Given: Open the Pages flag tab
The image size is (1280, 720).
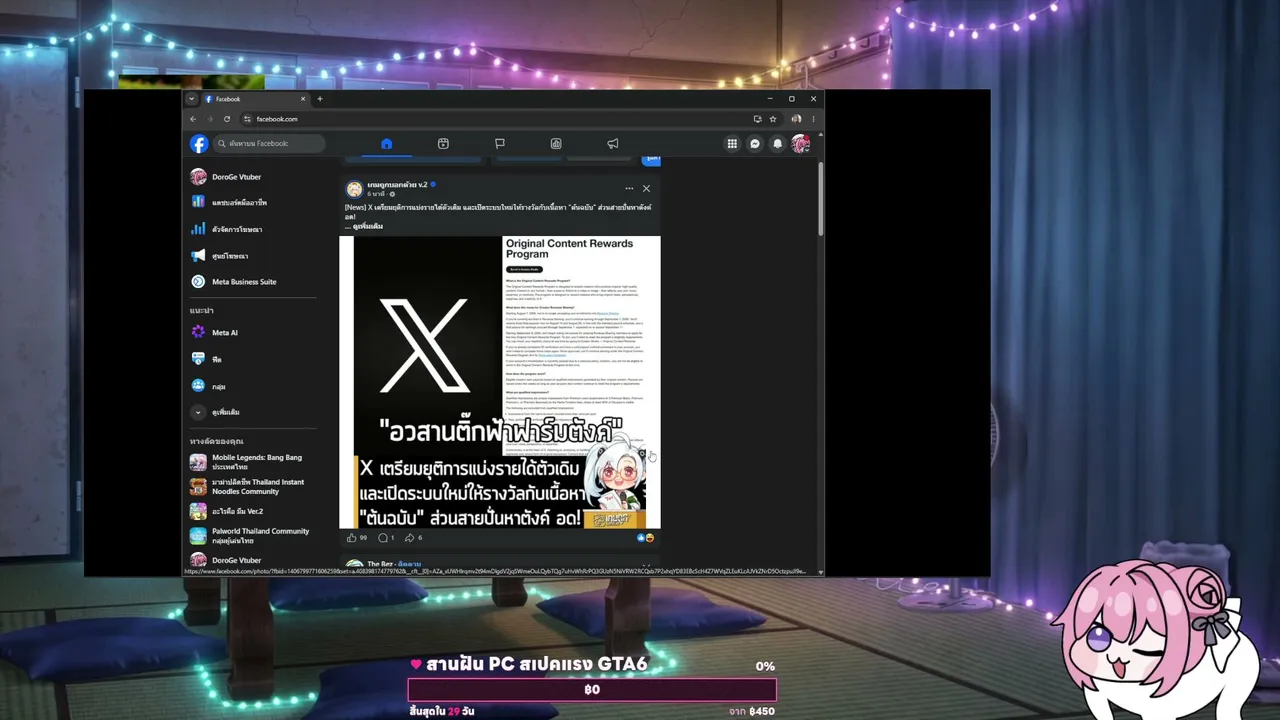Looking at the screenshot, I should click(500, 144).
